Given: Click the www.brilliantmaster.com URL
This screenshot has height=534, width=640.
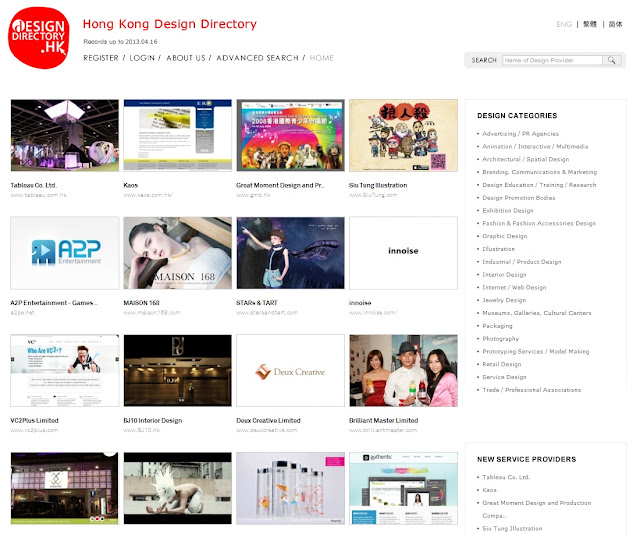Looking at the screenshot, I should coord(383,430).
